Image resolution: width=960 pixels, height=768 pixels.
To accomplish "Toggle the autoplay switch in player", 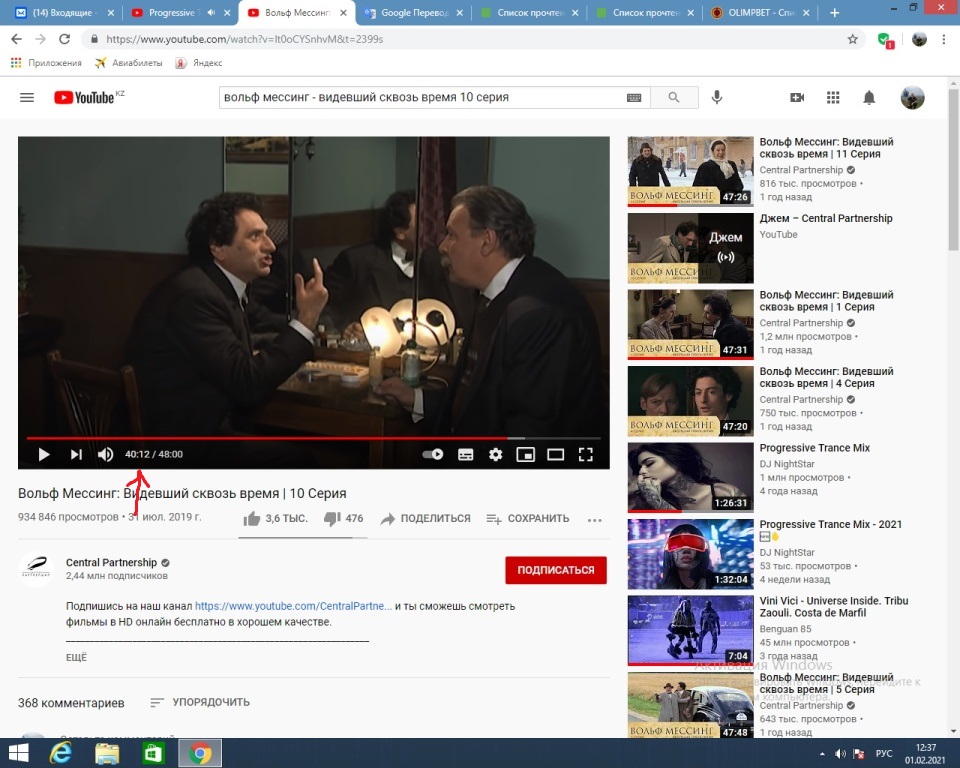I will point(433,454).
